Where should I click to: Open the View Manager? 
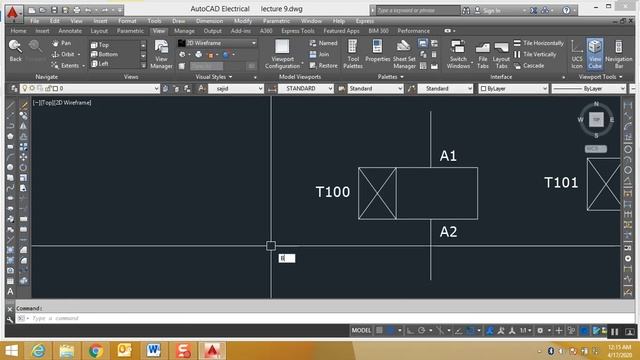coord(161,54)
